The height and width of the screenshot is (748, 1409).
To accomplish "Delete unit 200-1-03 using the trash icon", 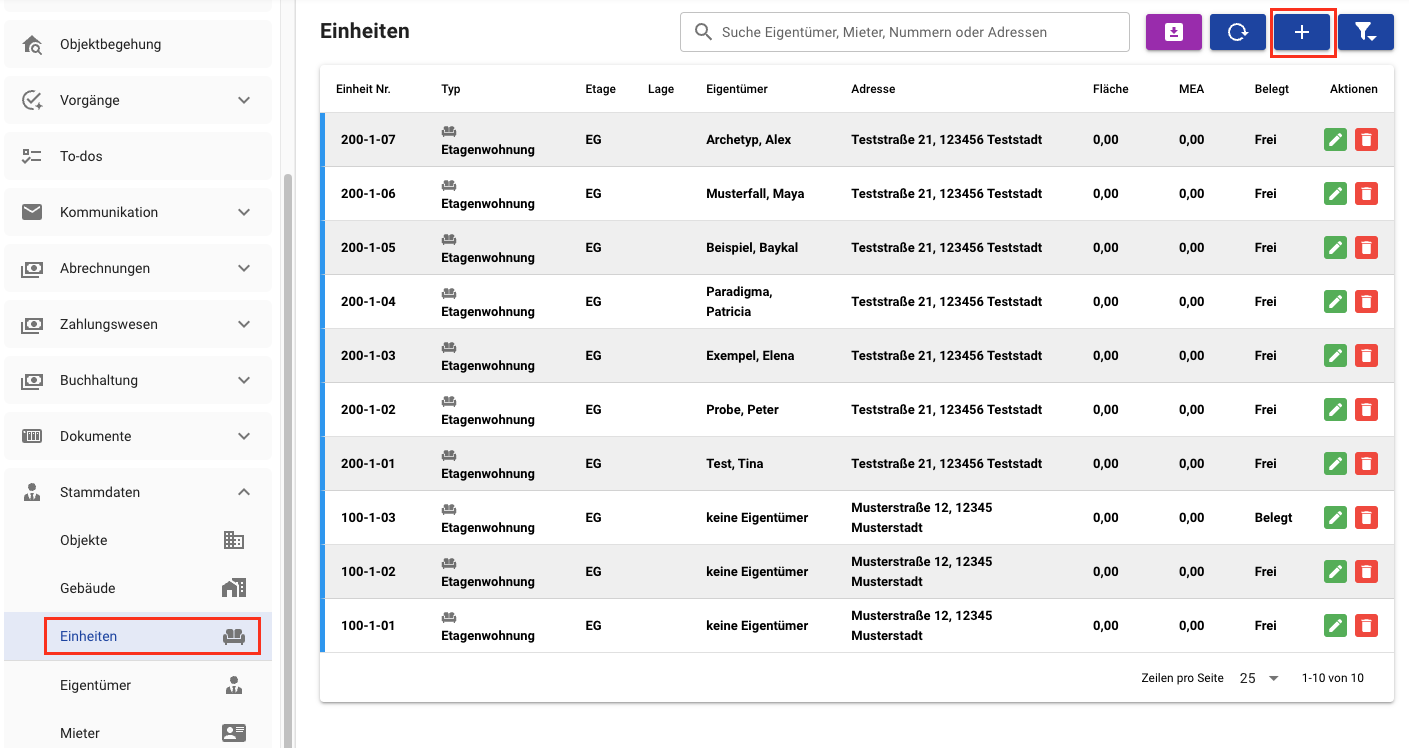I will 1366,356.
